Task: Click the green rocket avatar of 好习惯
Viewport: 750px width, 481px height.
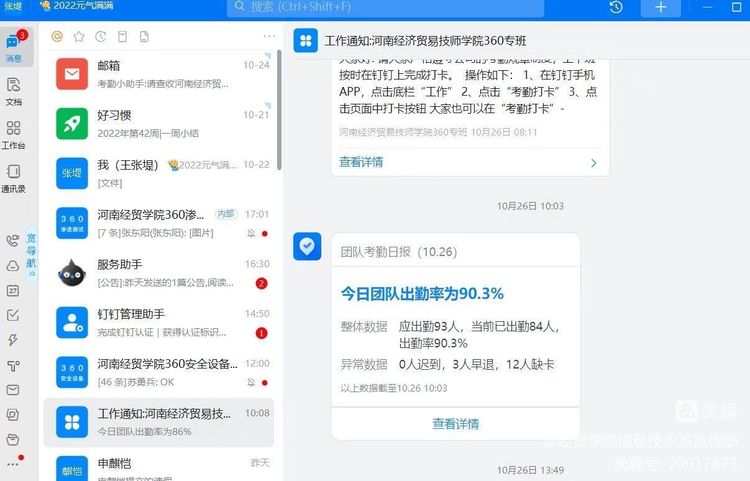Action: pos(72,124)
